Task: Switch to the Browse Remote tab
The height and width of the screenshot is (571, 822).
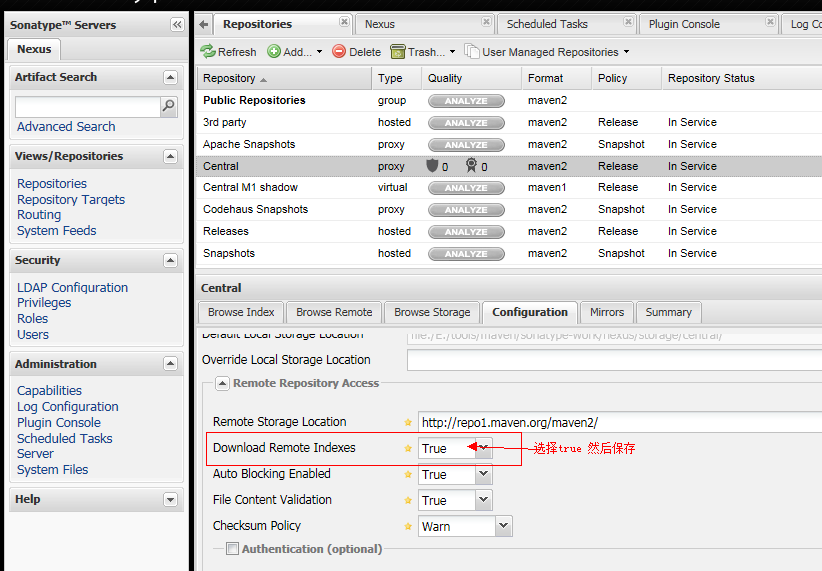Action: tap(334, 312)
